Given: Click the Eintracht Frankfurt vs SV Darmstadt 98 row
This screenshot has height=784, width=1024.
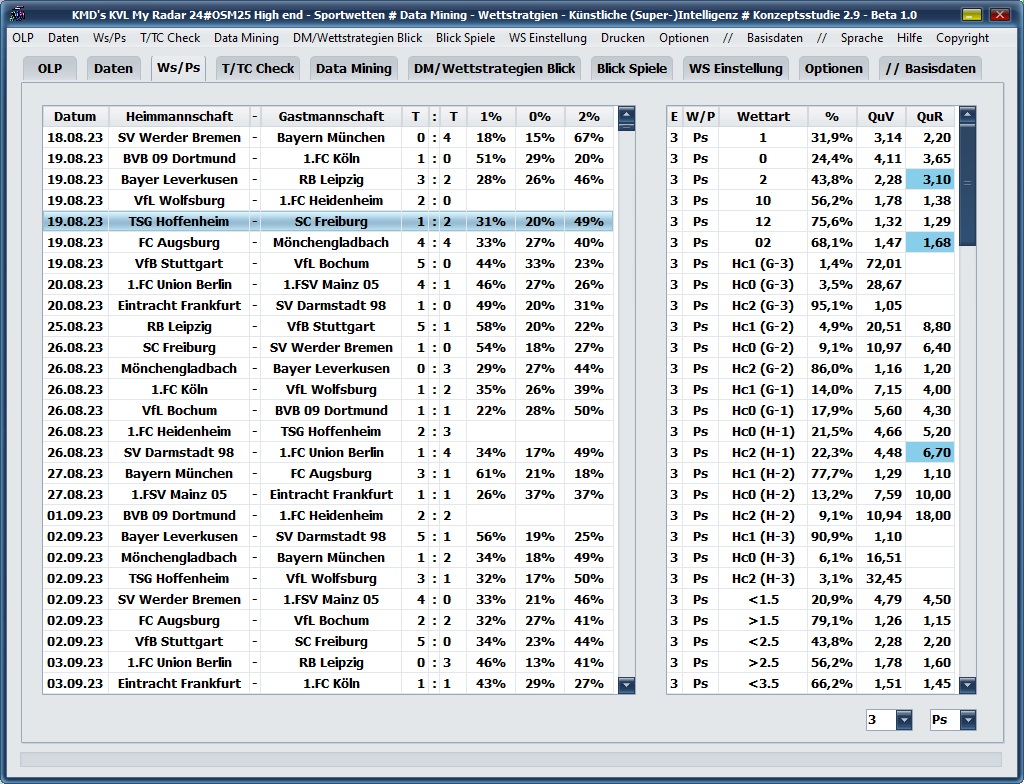Looking at the screenshot, I should click(328, 306).
